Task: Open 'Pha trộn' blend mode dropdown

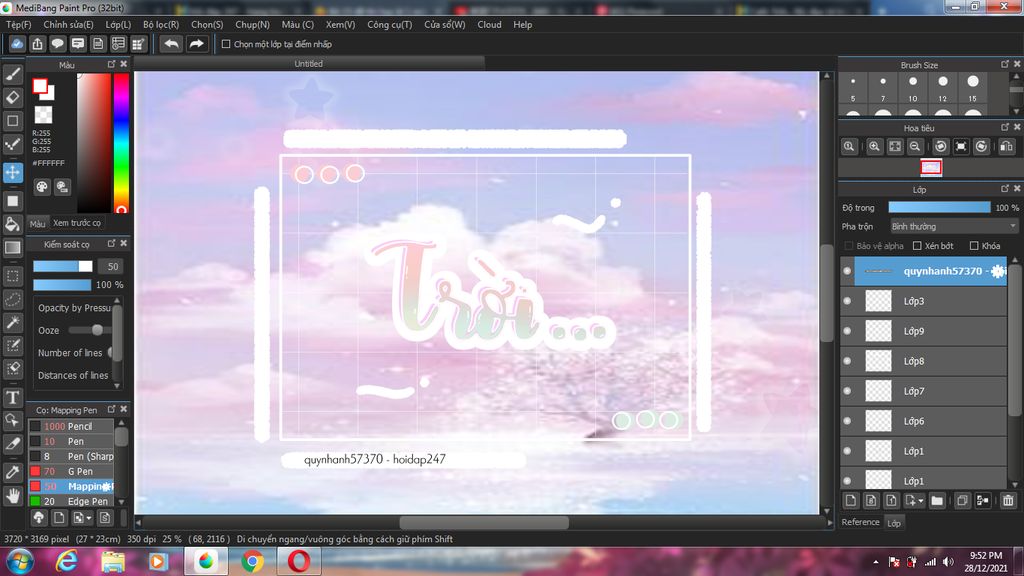Action: (953, 227)
